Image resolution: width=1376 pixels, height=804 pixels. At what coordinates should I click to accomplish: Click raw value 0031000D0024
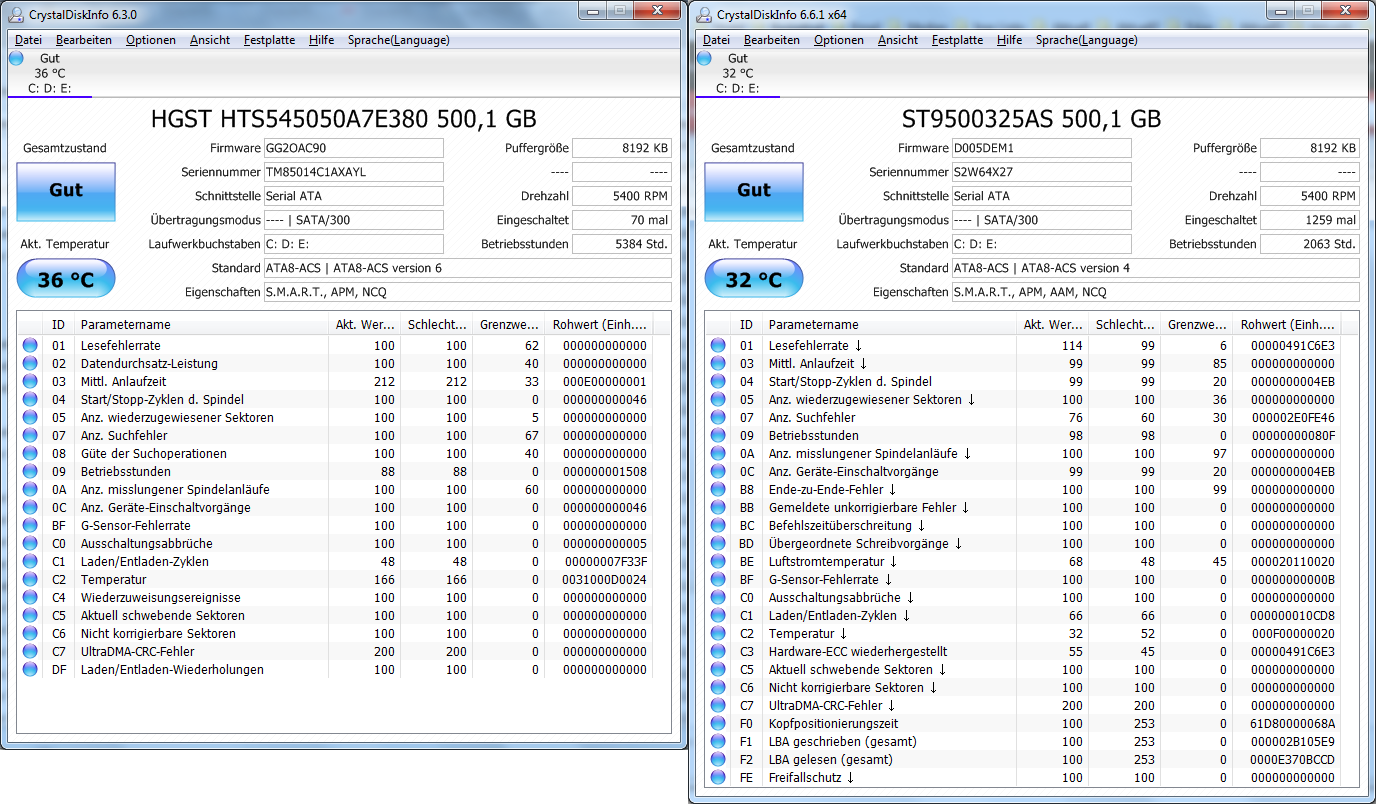pyautogui.click(x=606, y=580)
